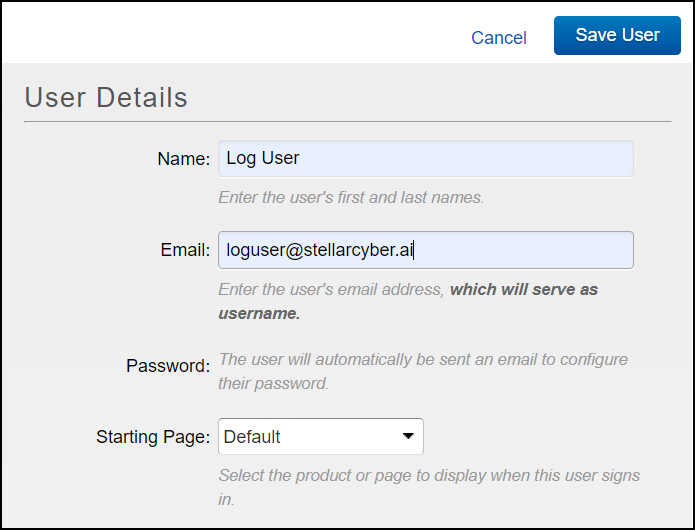695x530 pixels.
Task: Select the Default value in Starting Page
Action: click(x=252, y=437)
